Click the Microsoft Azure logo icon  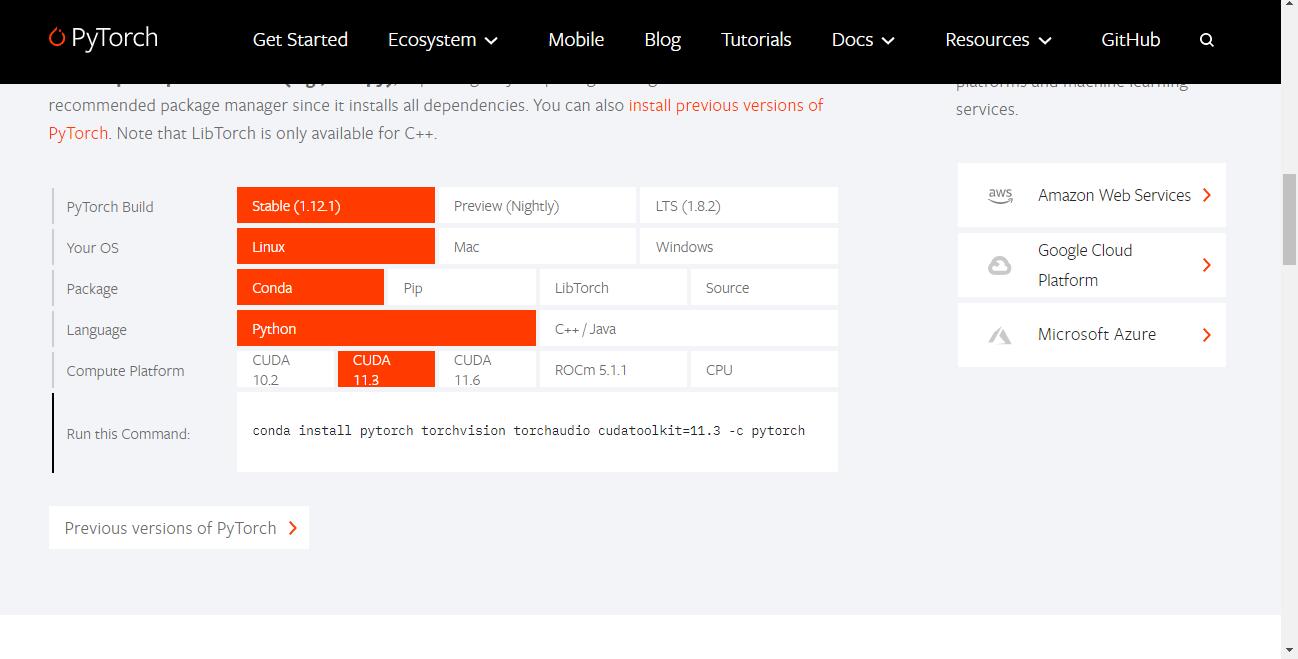pyautogui.click(x=1000, y=335)
